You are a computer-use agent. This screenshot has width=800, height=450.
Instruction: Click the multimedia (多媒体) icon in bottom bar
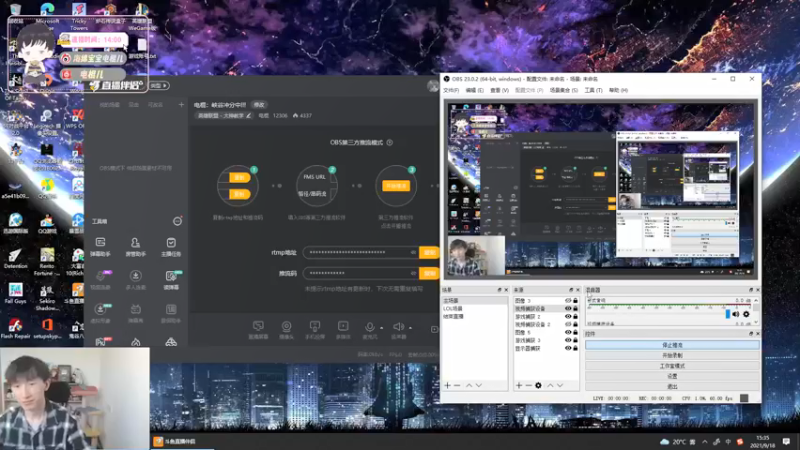pyautogui.click(x=343, y=329)
